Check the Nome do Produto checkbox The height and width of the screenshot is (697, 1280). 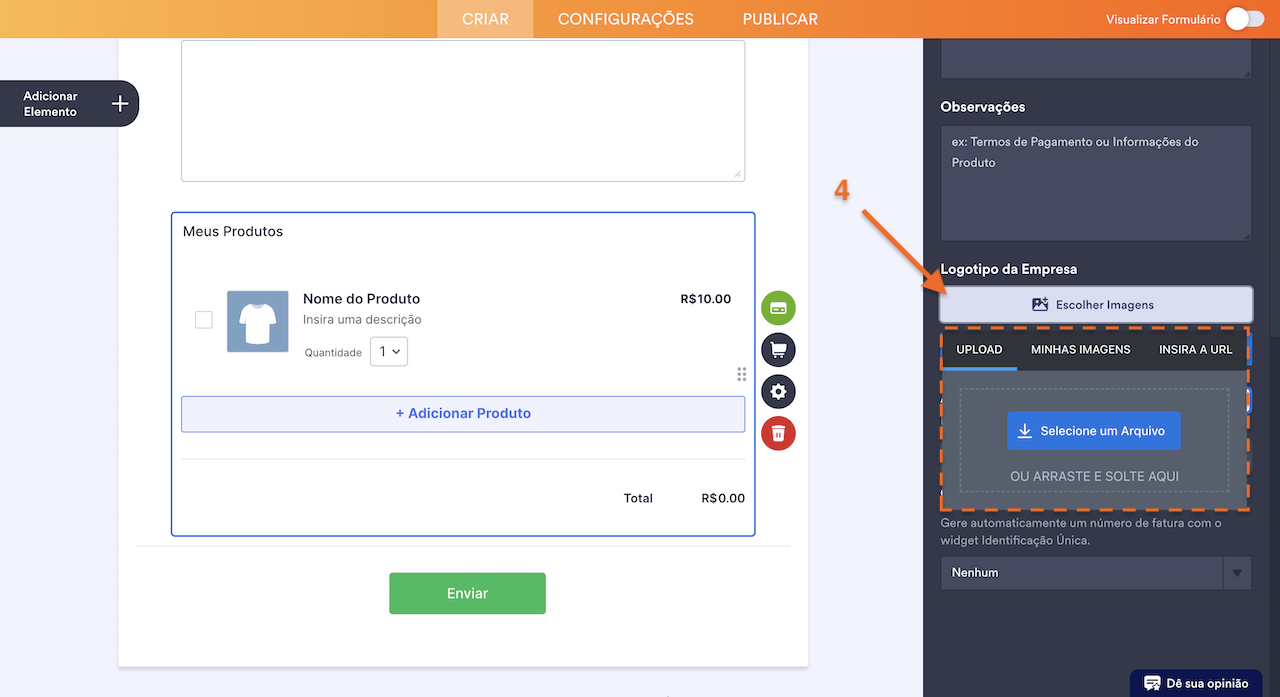(204, 320)
